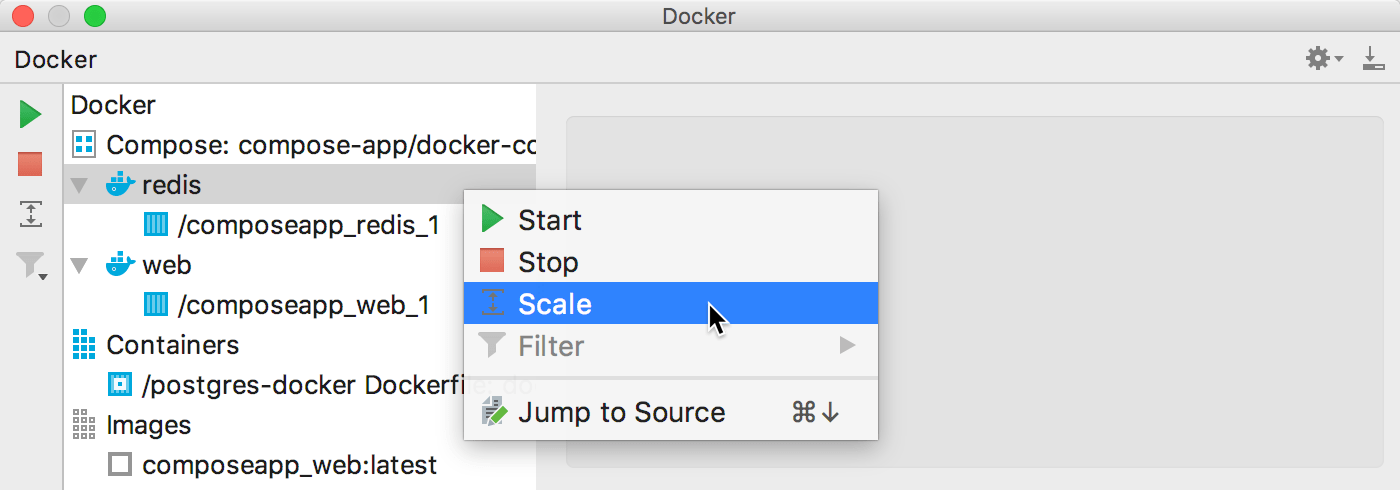This screenshot has height=490, width=1400.
Task: Click the Compose grid icon in the tree
Action: click(84, 145)
